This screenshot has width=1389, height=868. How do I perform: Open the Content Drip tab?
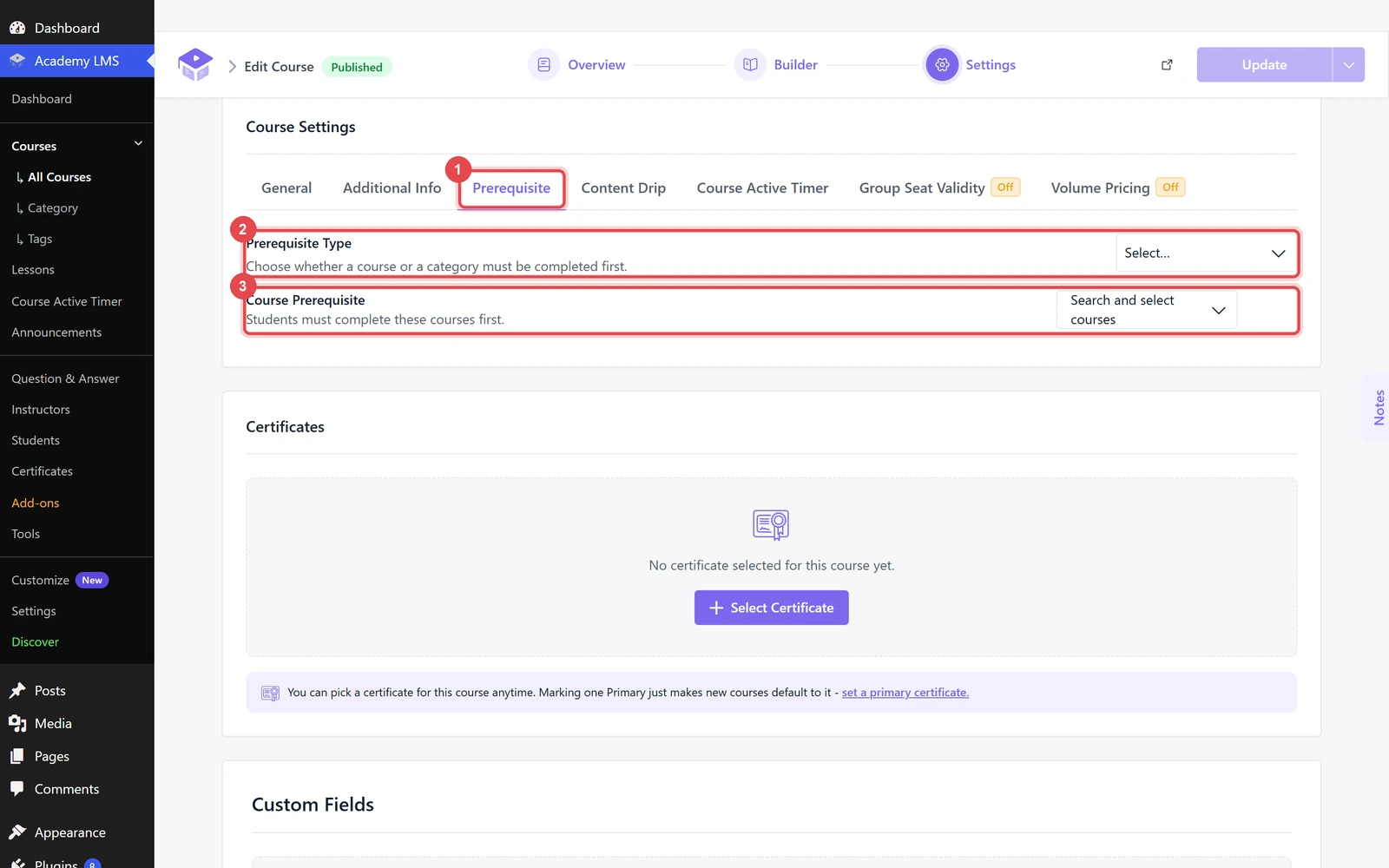pos(623,188)
